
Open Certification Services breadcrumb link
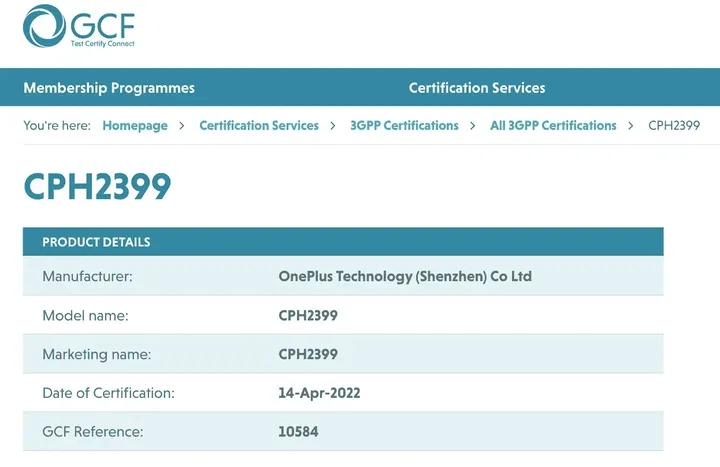[x=259, y=126]
